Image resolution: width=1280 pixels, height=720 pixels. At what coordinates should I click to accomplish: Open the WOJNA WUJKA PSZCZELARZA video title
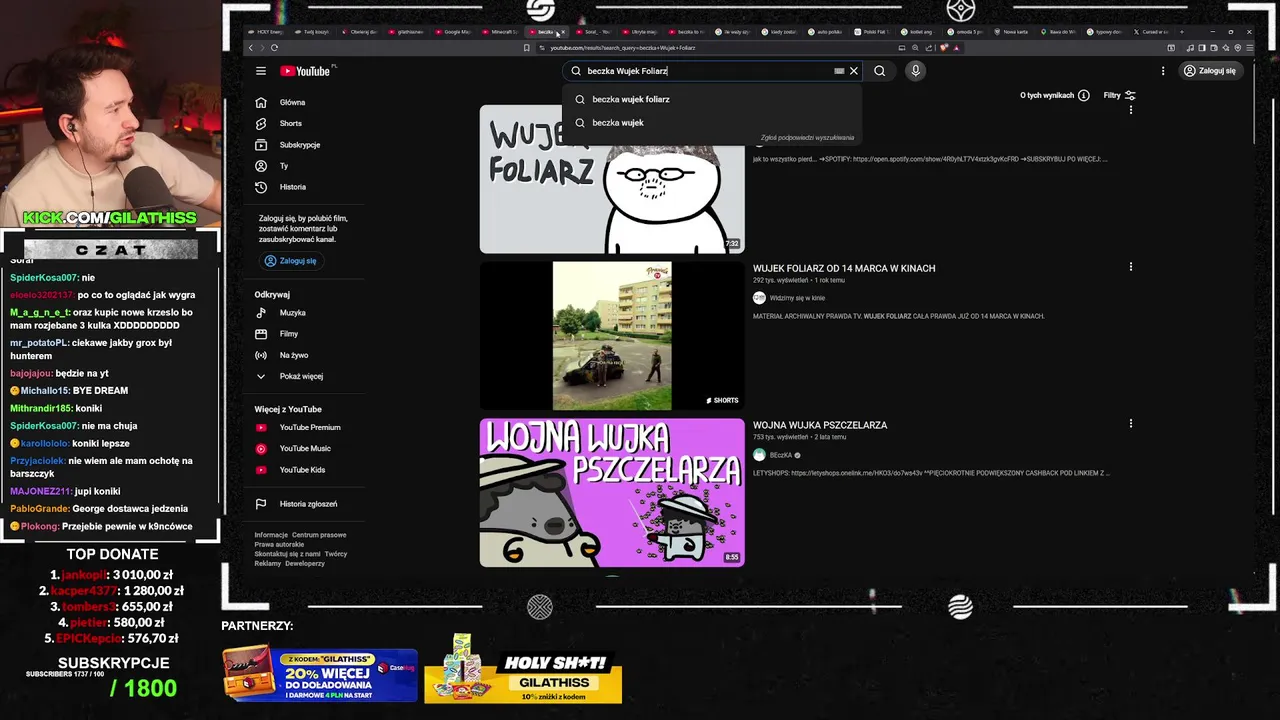820,425
